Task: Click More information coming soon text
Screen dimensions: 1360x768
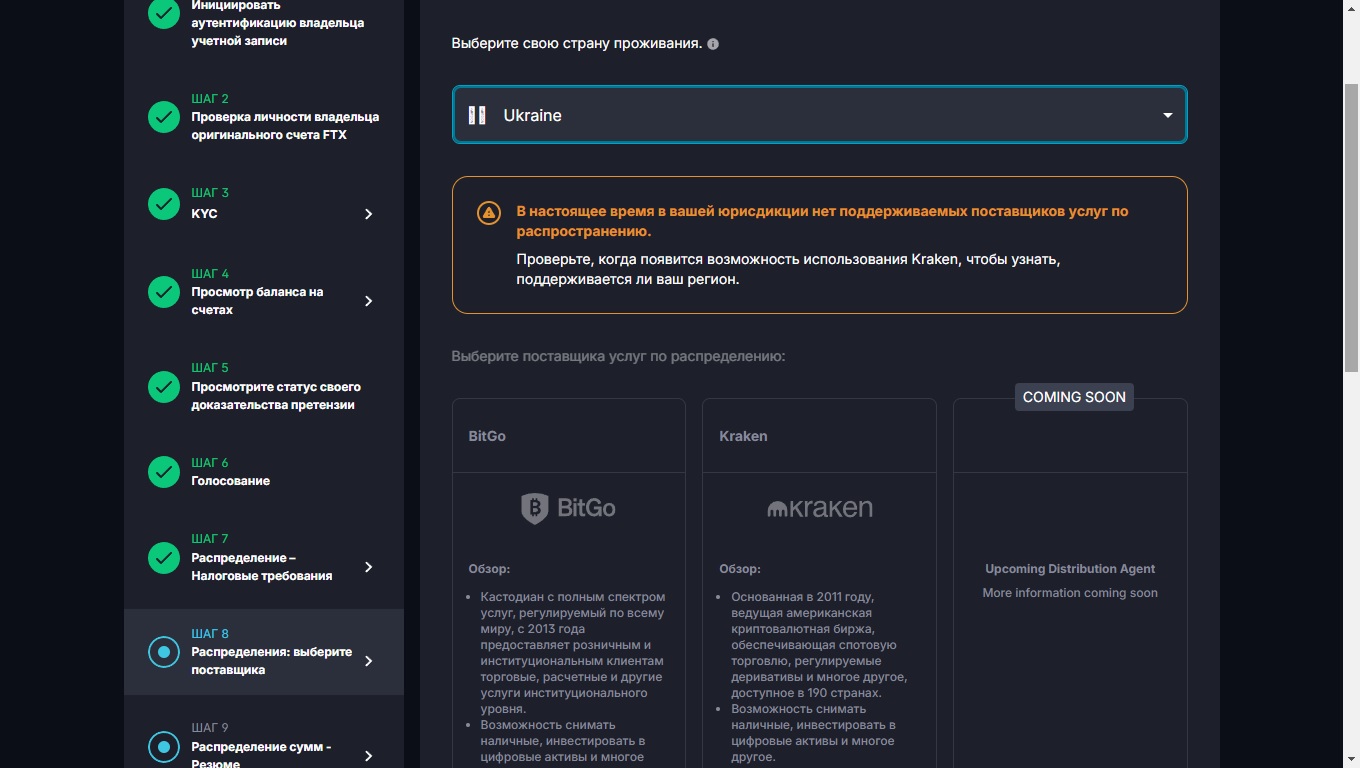Action: pyautogui.click(x=1070, y=593)
